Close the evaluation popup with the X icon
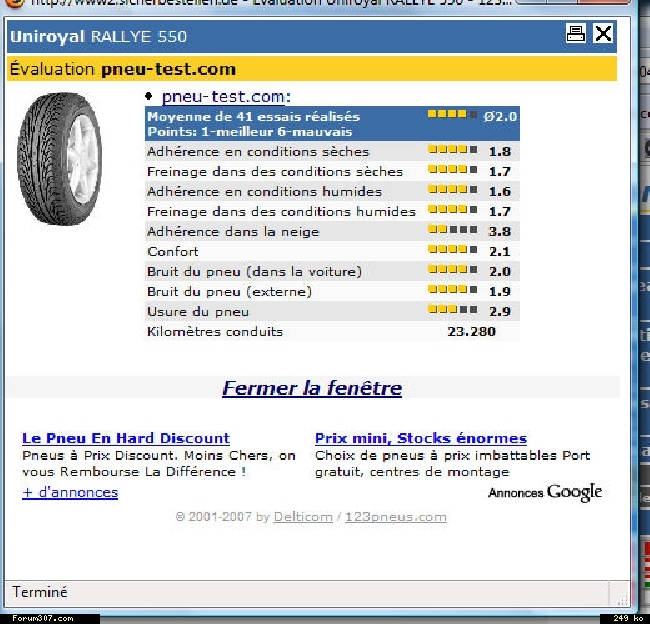This screenshot has height=624, width=650. coord(603,34)
